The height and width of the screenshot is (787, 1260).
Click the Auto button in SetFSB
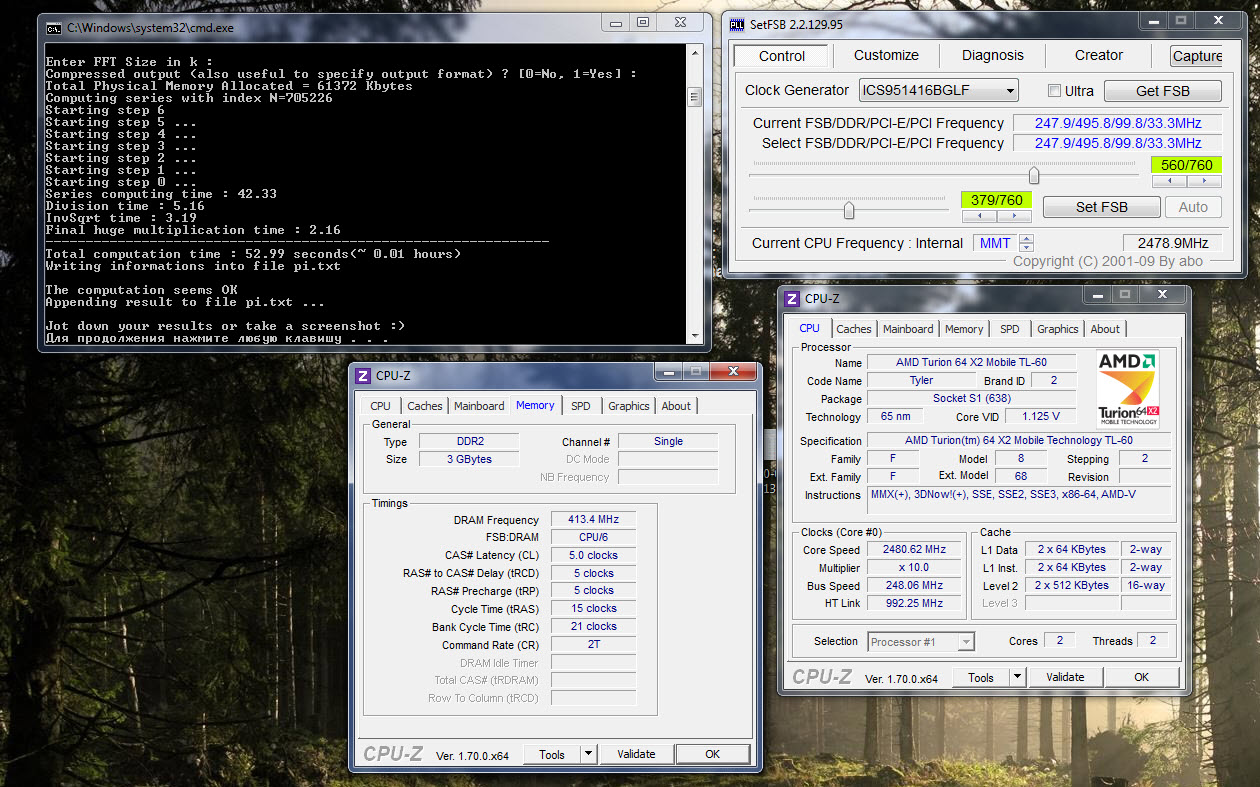[x=1194, y=207]
